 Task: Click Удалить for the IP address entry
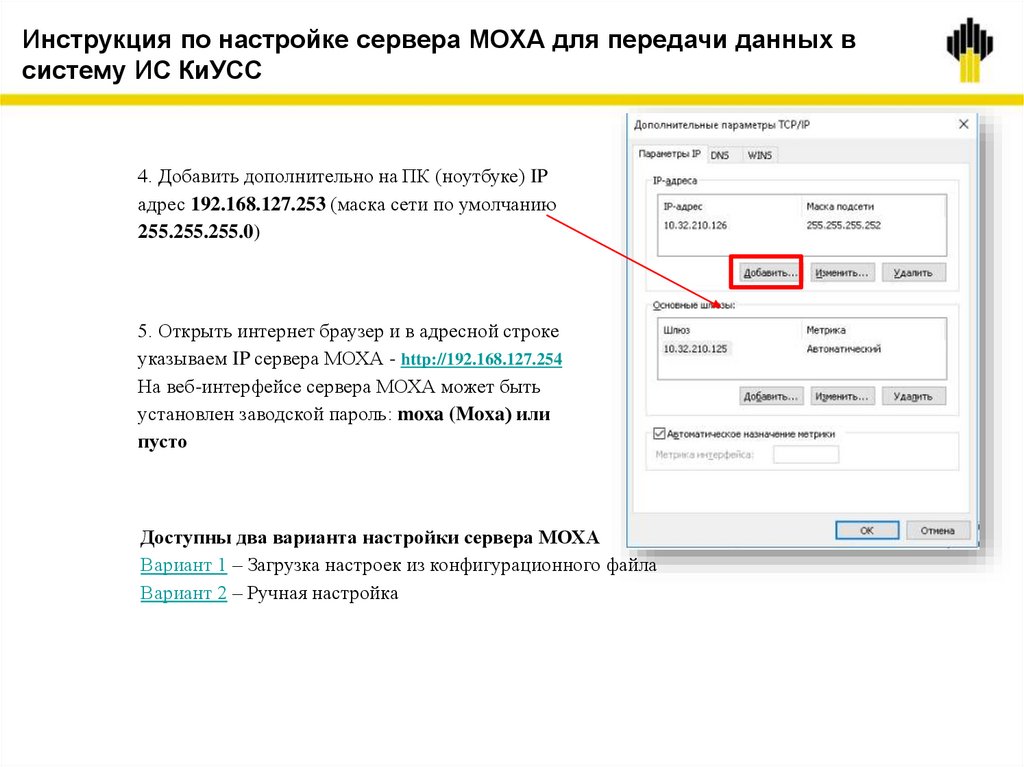915,271
